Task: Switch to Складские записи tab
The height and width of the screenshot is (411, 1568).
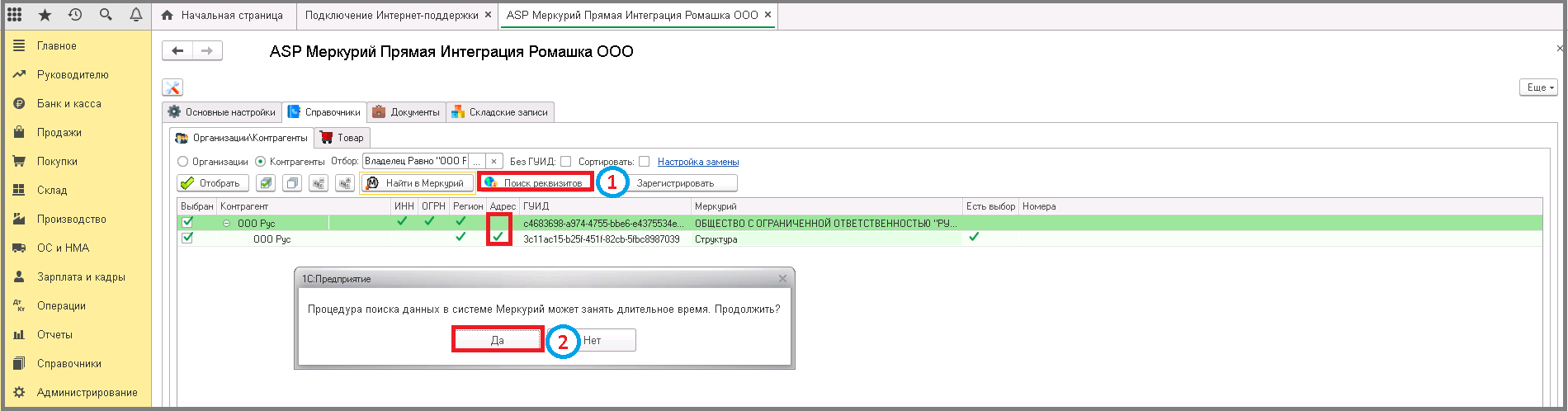Action: [x=500, y=112]
